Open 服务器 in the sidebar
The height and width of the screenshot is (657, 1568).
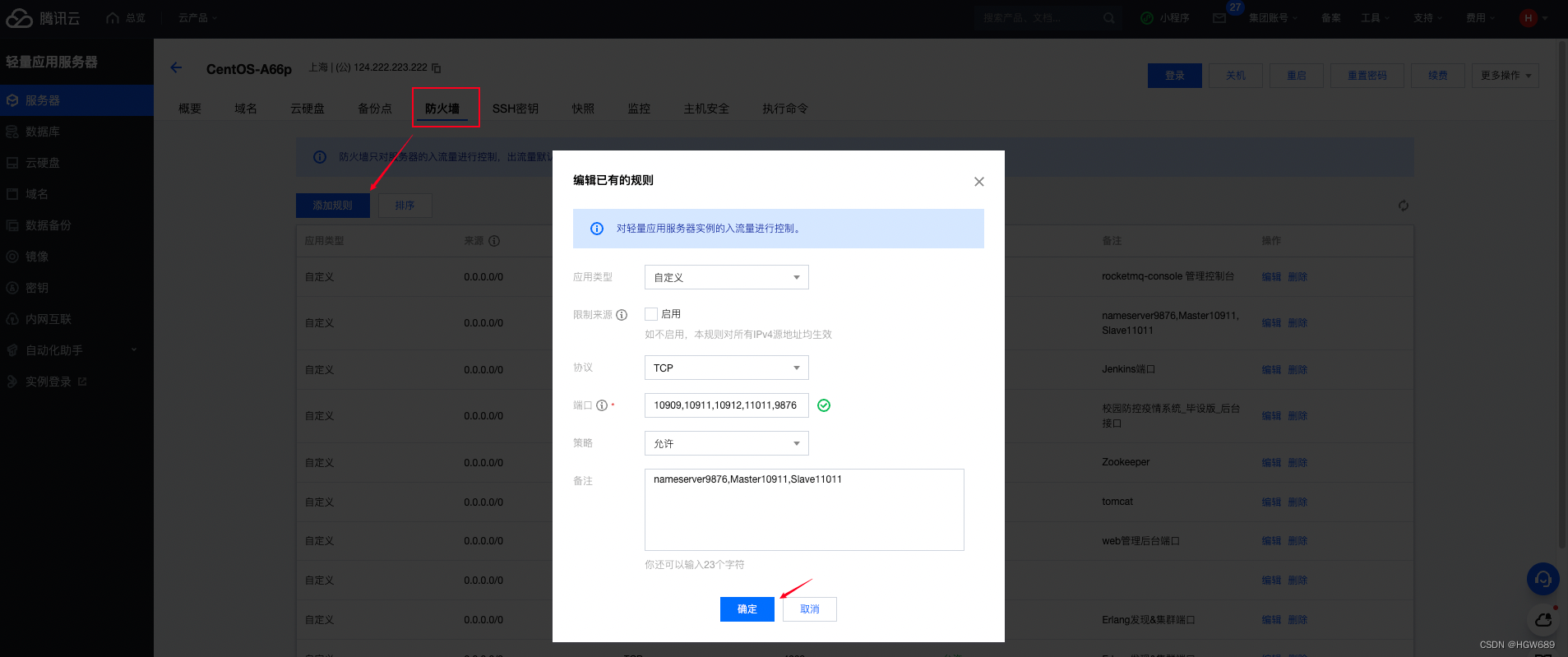[76, 100]
